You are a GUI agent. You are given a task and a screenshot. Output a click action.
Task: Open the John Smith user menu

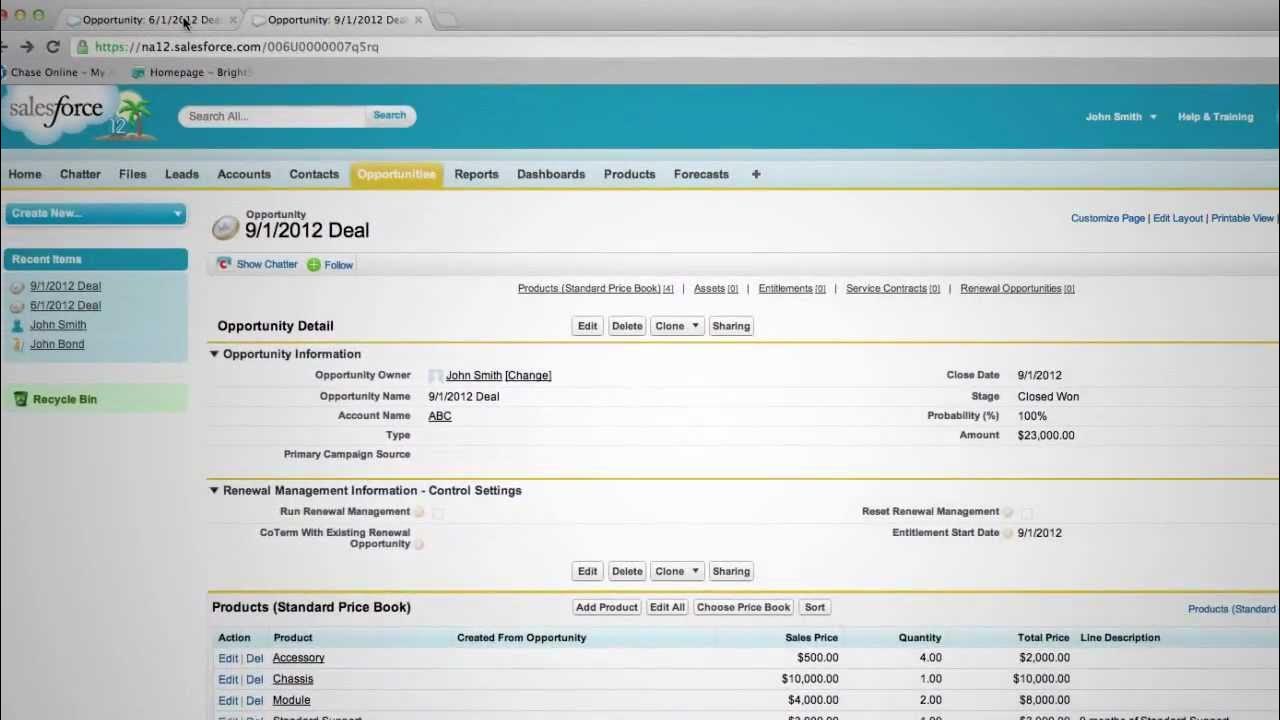pos(1121,117)
